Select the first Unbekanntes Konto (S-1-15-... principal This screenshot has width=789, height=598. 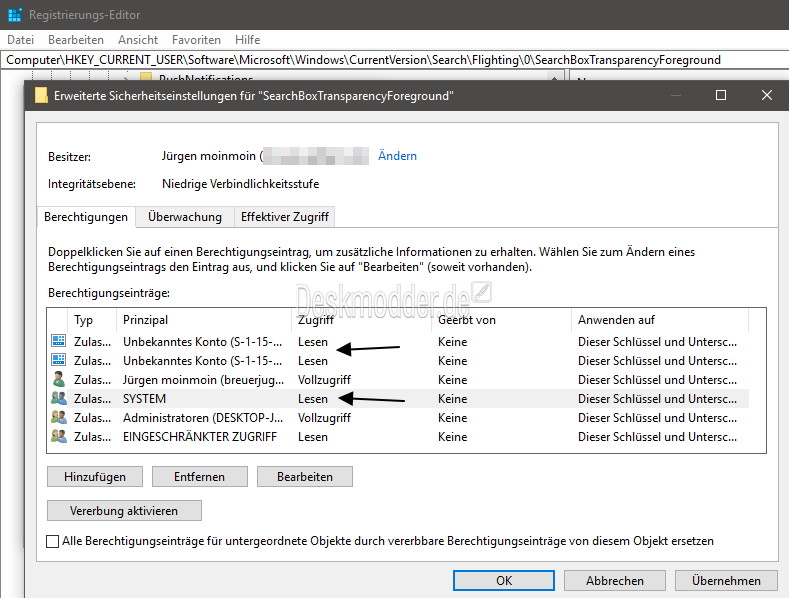(x=202, y=342)
